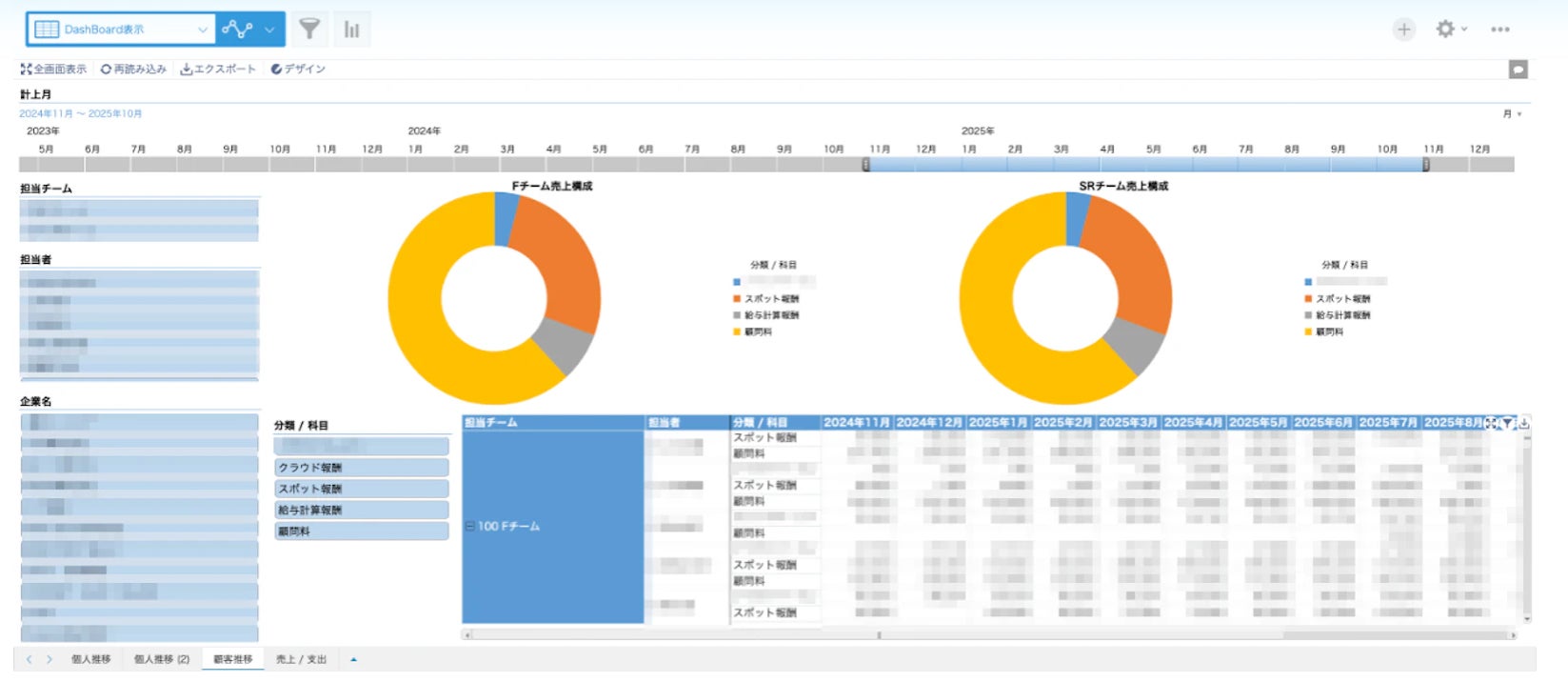The height and width of the screenshot is (682, 1568).
Task: Click the エクスポート export button
Action: tap(218, 70)
